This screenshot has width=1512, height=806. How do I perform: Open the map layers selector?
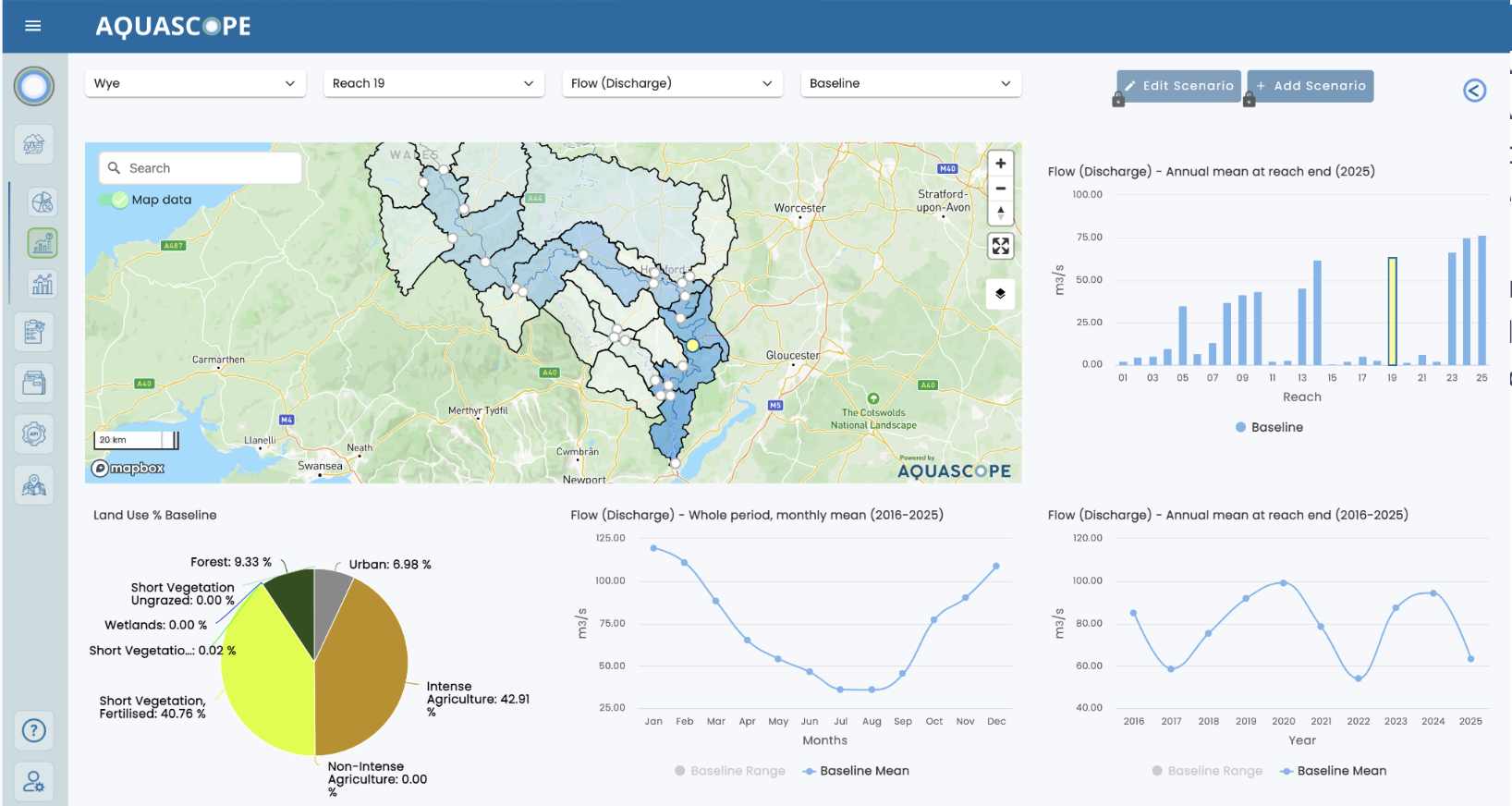coord(1000,294)
